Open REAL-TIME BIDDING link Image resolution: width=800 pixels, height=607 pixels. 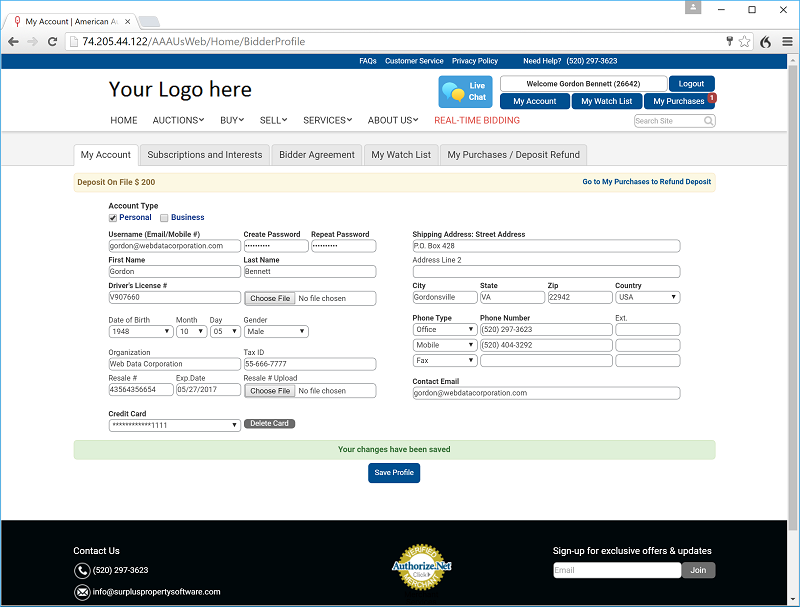(x=477, y=120)
